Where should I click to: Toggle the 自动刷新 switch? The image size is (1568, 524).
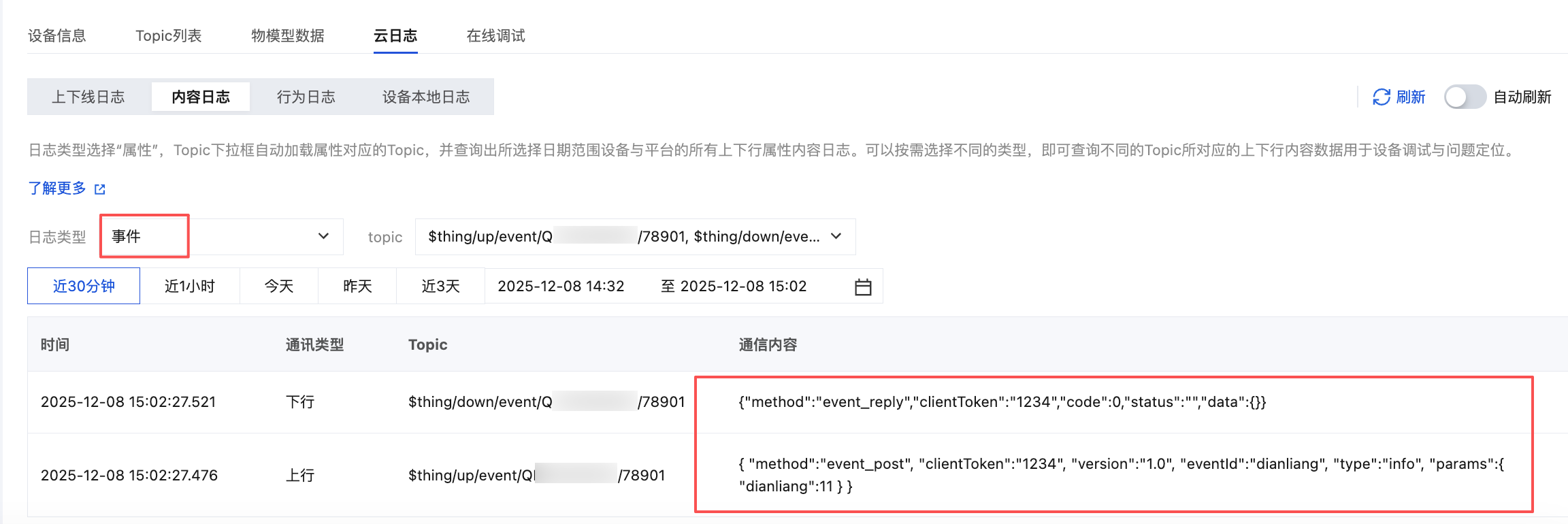(x=1464, y=97)
